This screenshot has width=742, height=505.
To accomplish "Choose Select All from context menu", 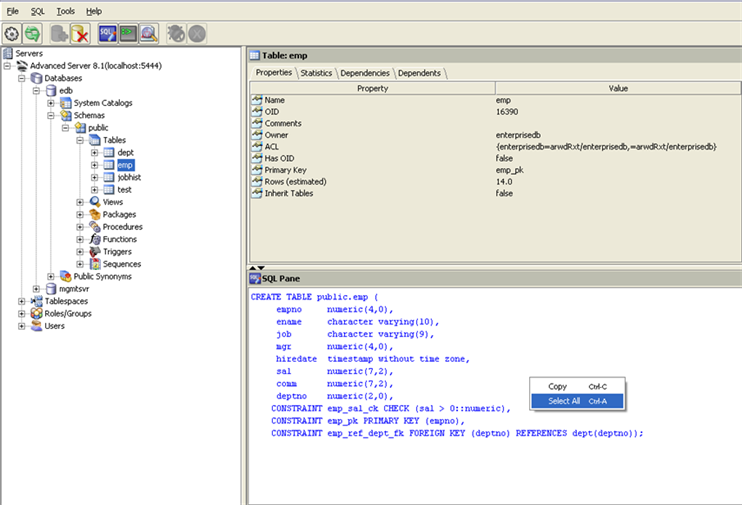I will coord(563,401).
